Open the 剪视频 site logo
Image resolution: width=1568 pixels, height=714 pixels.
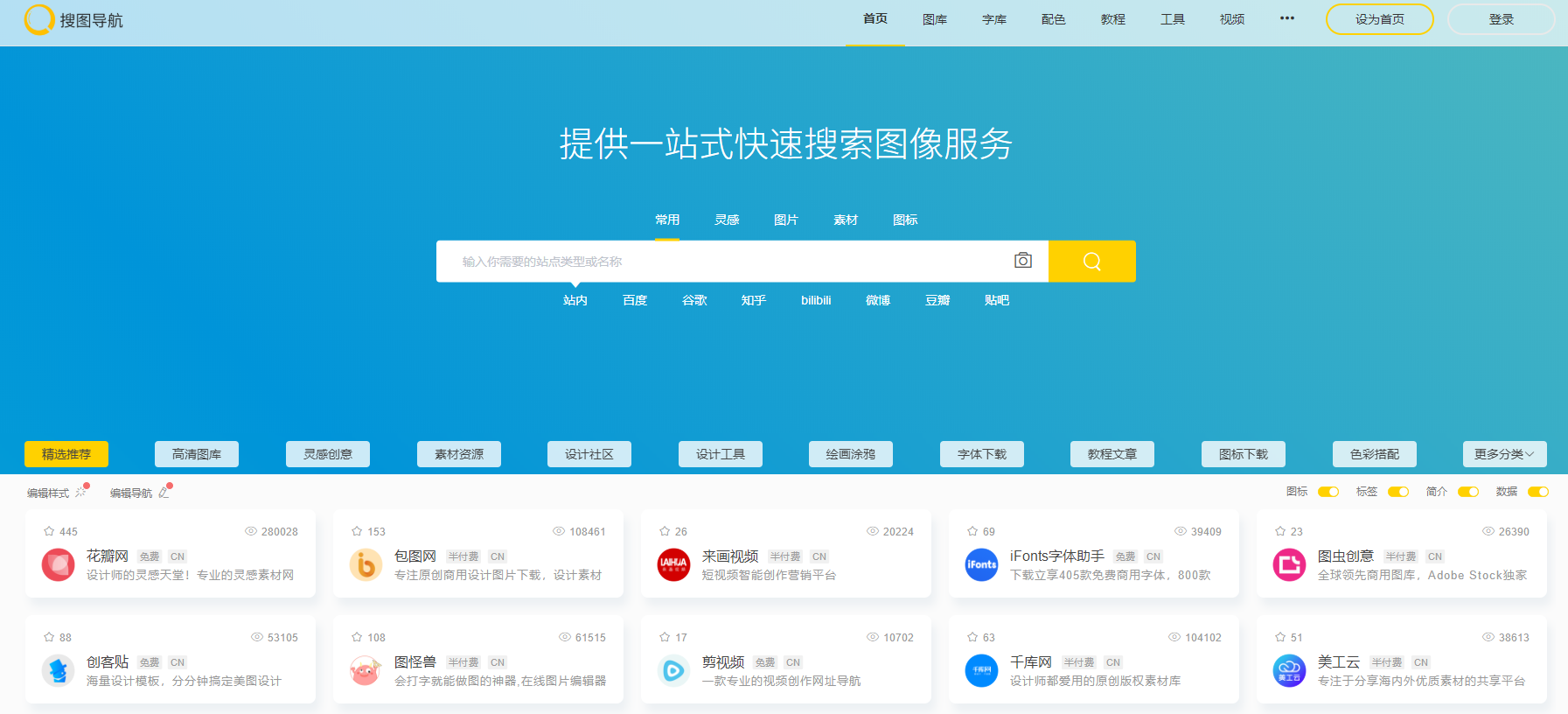click(x=674, y=670)
